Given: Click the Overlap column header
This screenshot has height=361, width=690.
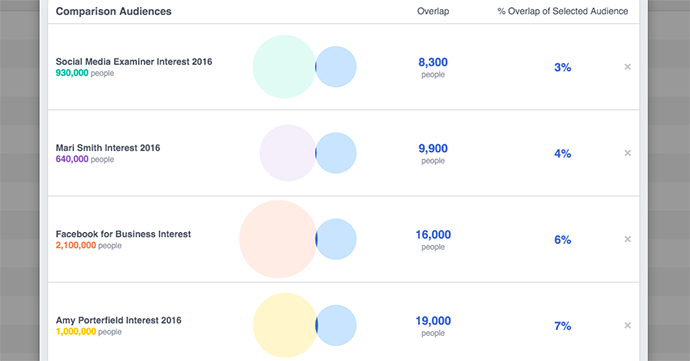Looking at the screenshot, I should [x=433, y=11].
